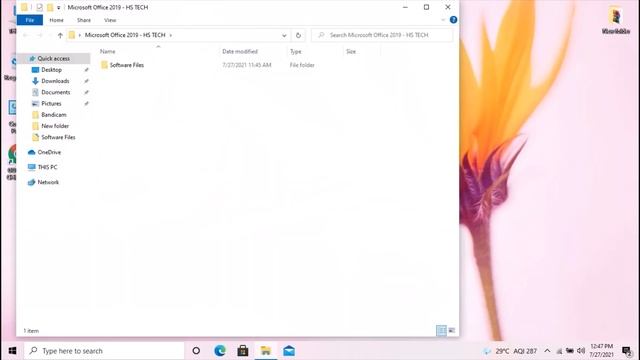
Task: Open the View ribbon tab
Action: [x=110, y=20]
